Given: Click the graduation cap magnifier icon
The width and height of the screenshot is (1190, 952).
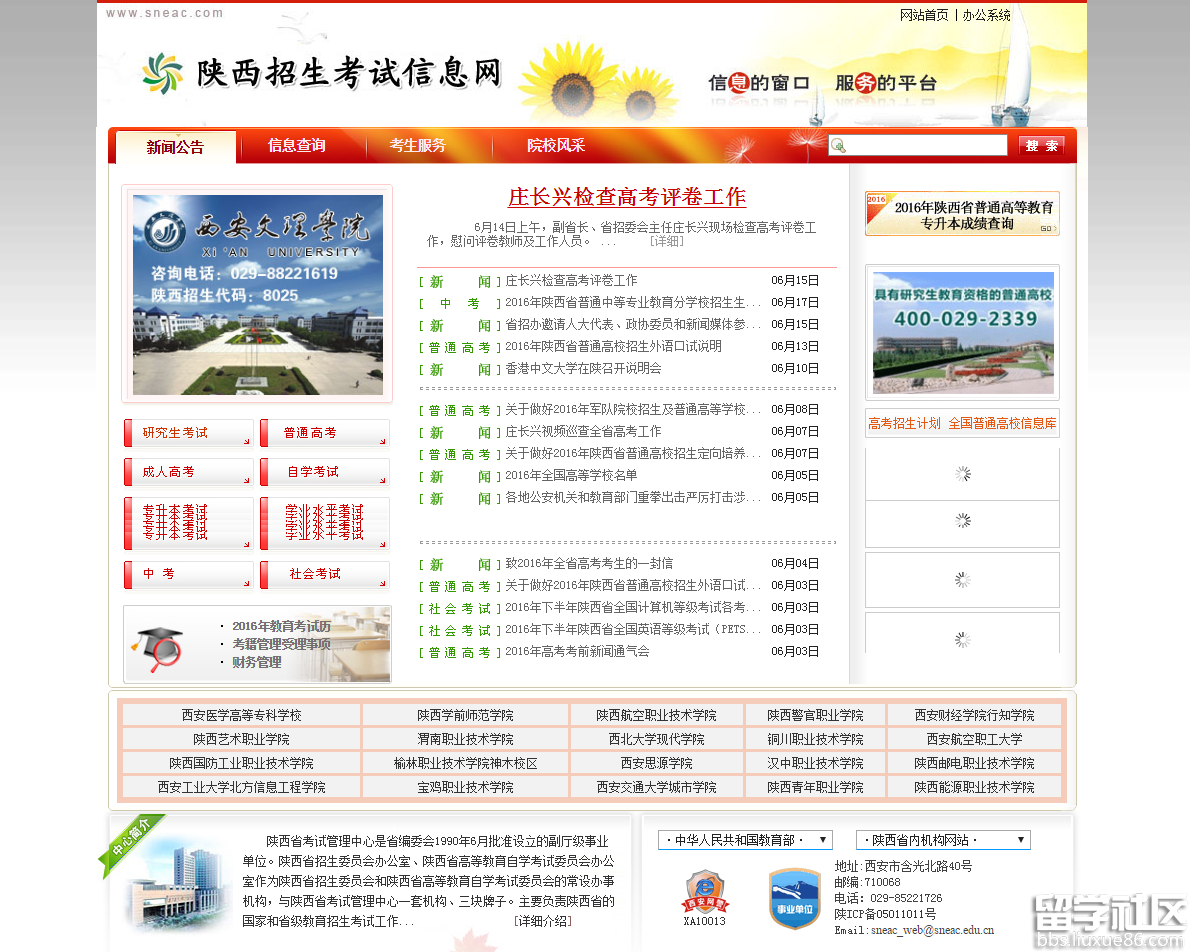Looking at the screenshot, I should [161, 645].
